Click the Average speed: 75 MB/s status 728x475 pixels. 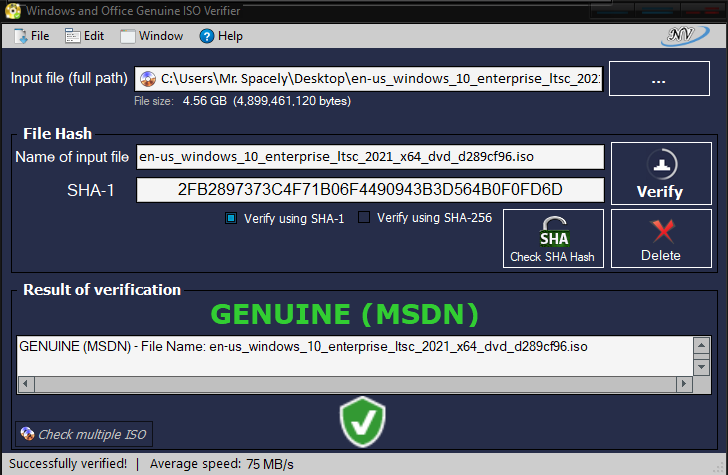tap(222, 464)
